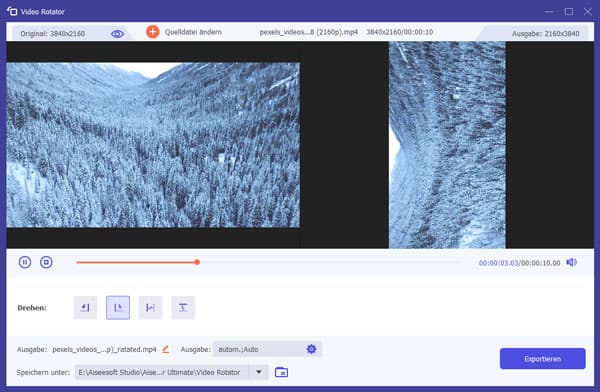Click the original video preview image
Image resolution: width=600 pixels, height=392 pixels.
pyautogui.click(x=153, y=145)
